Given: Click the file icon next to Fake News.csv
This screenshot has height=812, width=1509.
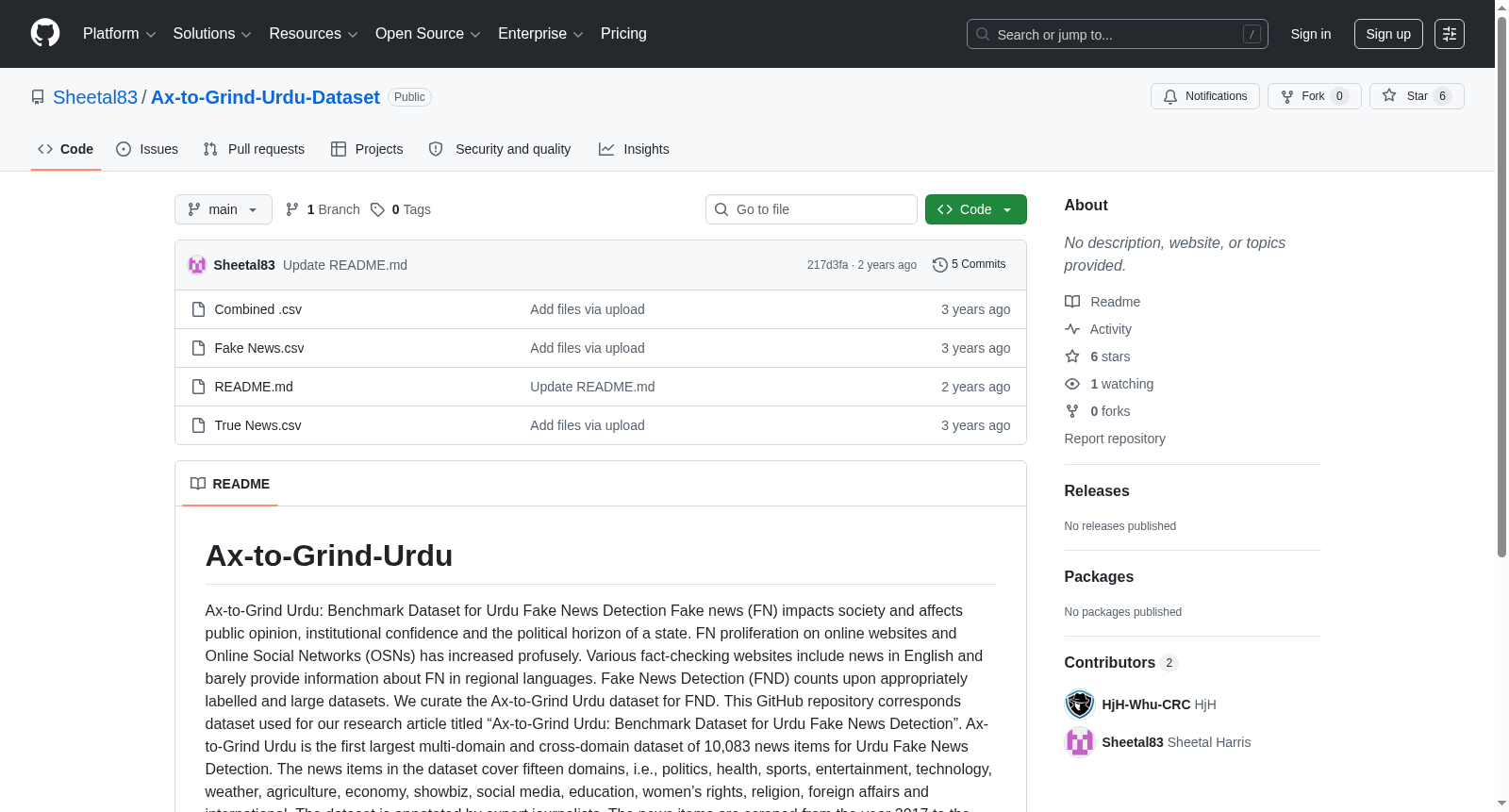Looking at the screenshot, I should click(x=198, y=348).
